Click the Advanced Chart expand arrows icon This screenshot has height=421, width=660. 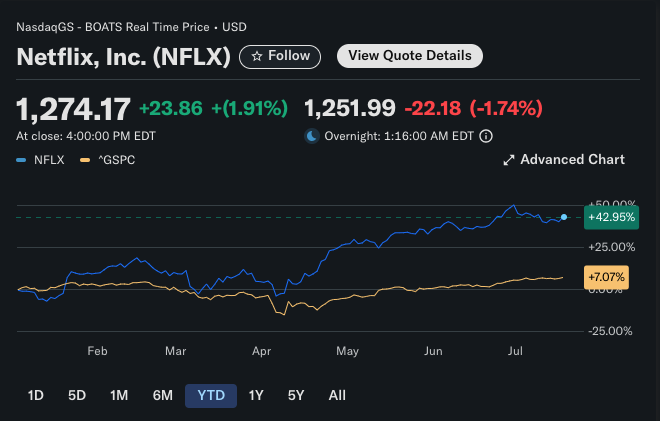(509, 160)
